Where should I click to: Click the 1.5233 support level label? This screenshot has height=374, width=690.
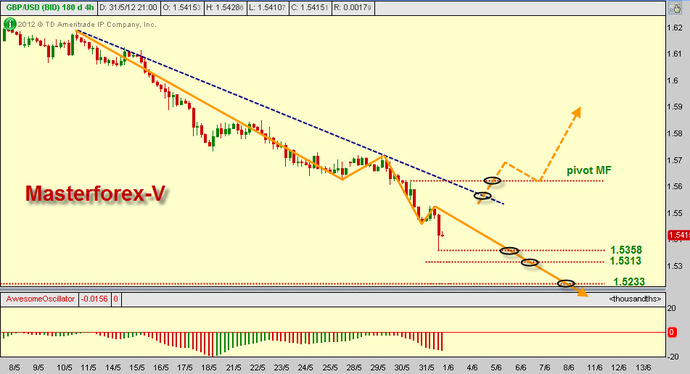(x=629, y=282)
